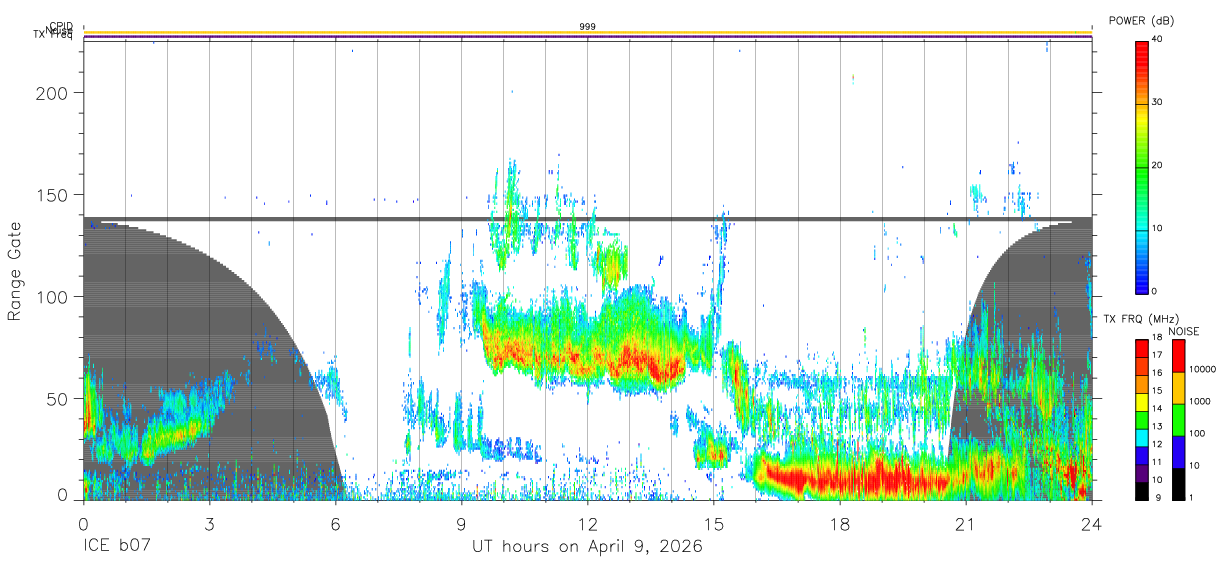Click the orange 1000–10000 NOISE scale segment
The image size is (1228, 567).
point(1180,388)
